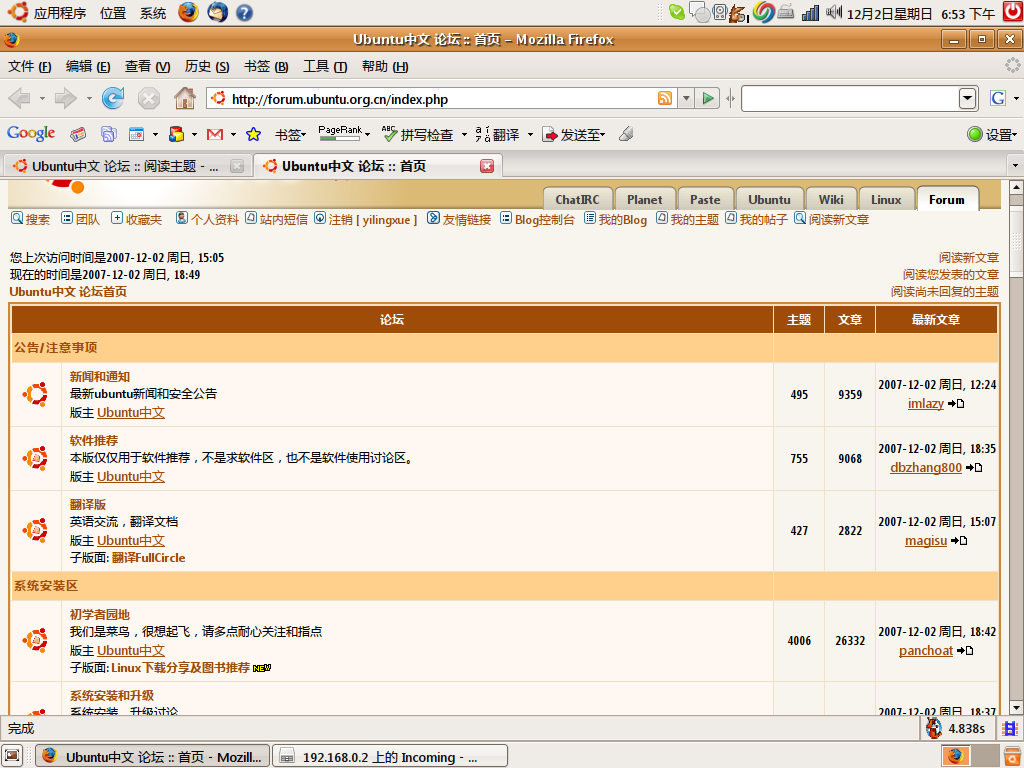Screen dimensions: 1024x768
Task: Open the list all tabs dropdown
Action: tap(1015, 166)
